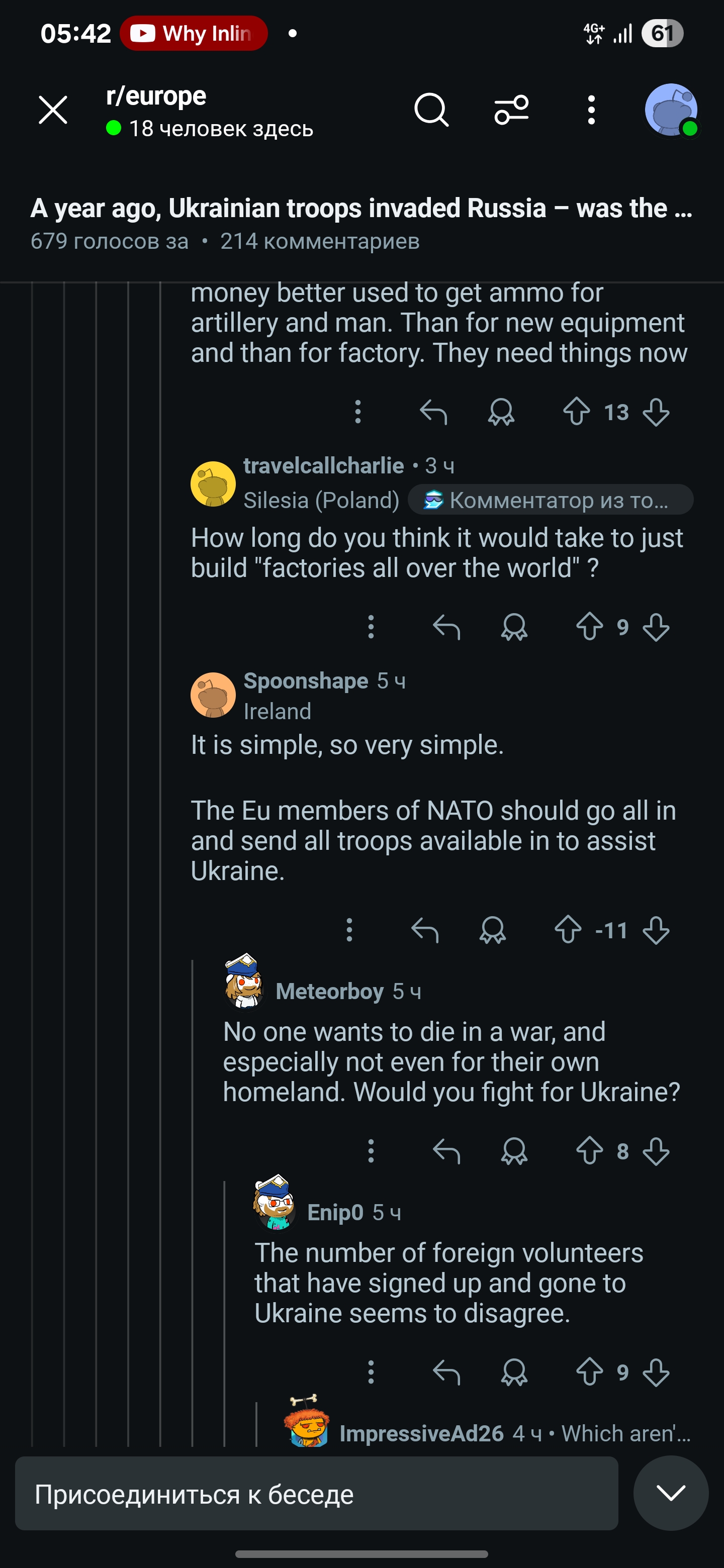The height and width of the screenshot is (1568, 724).
Task: Reply to travelcallcharlie's comment
Action: [x=446, y=627]
